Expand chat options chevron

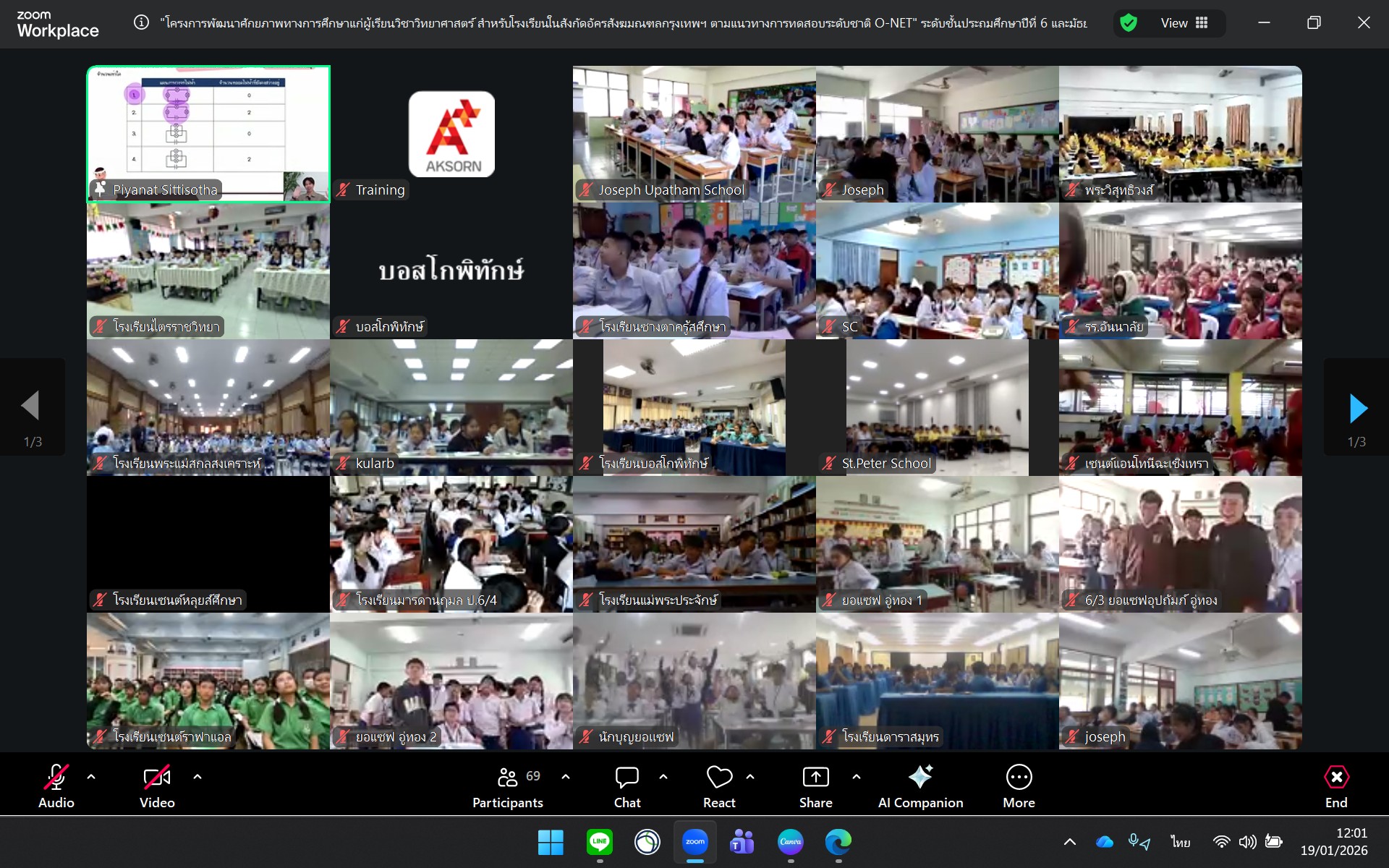pyautogui.click(x=663, y=777)
